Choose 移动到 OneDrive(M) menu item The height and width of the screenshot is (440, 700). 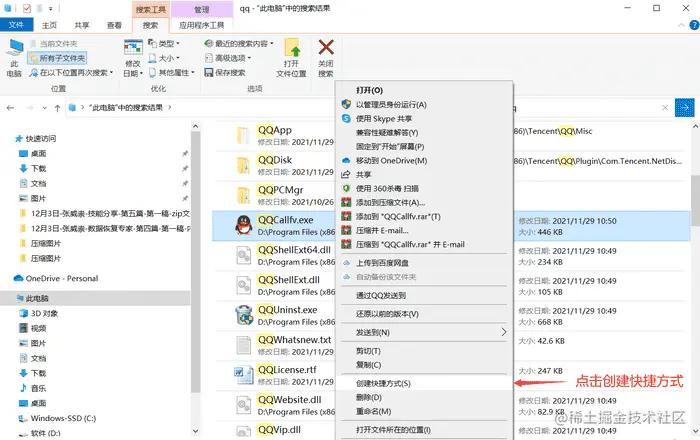[424, 161]
